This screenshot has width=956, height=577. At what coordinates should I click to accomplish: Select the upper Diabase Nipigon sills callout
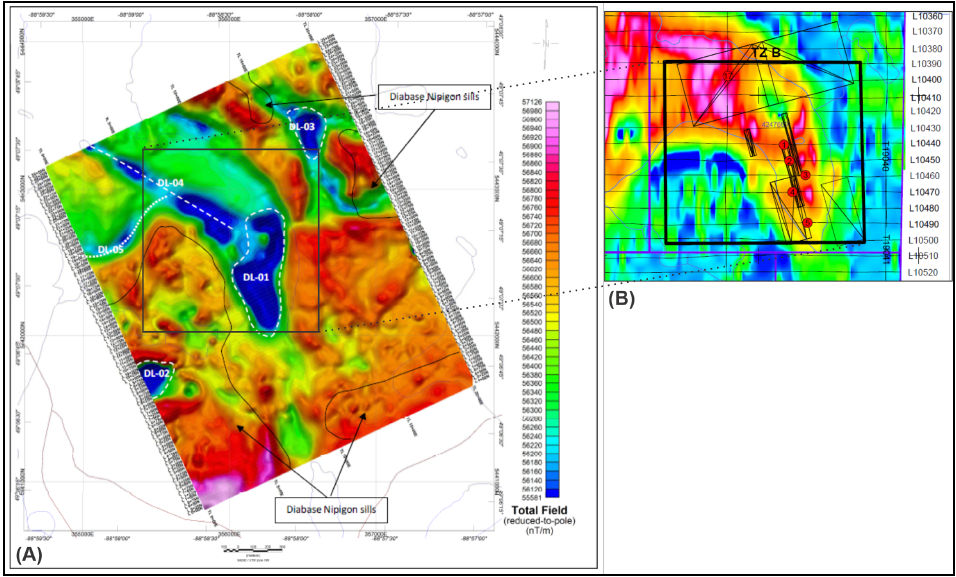pos(434,97)
